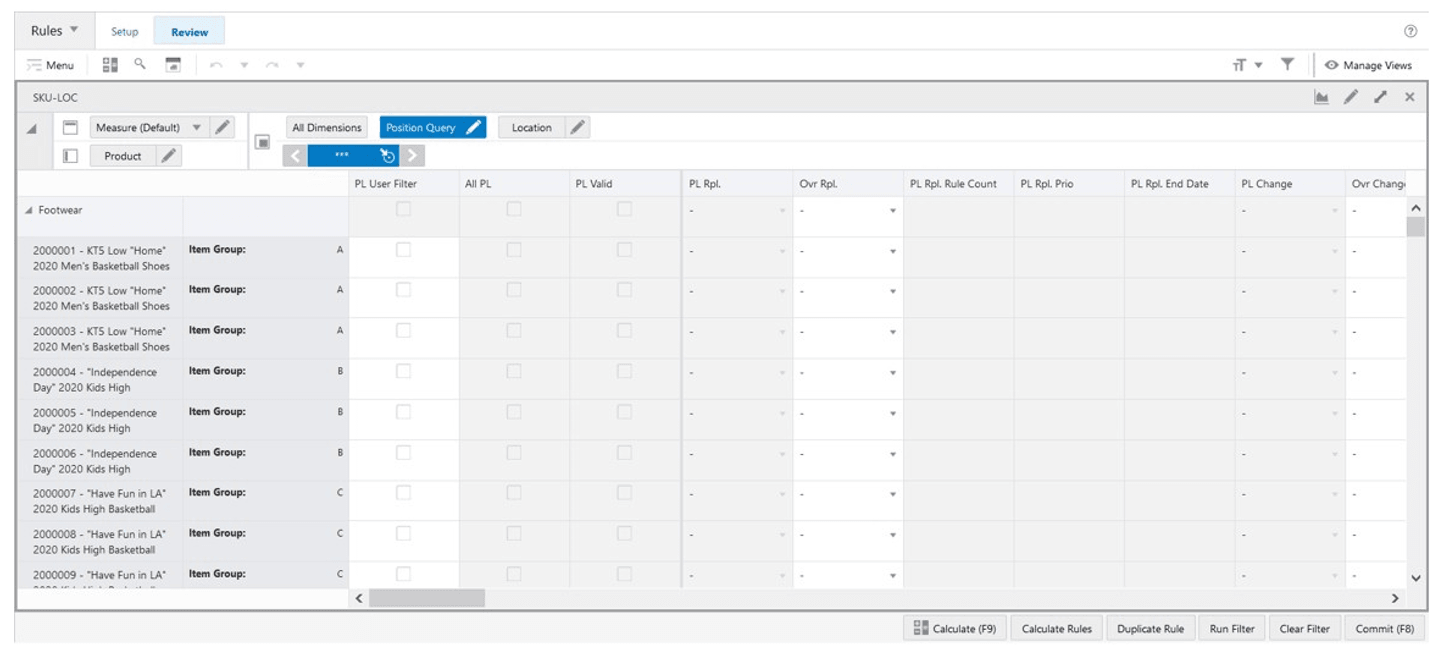Open the Measure (Default) dropdown
The image size is (1435, 652).
(x=196, y=127)
